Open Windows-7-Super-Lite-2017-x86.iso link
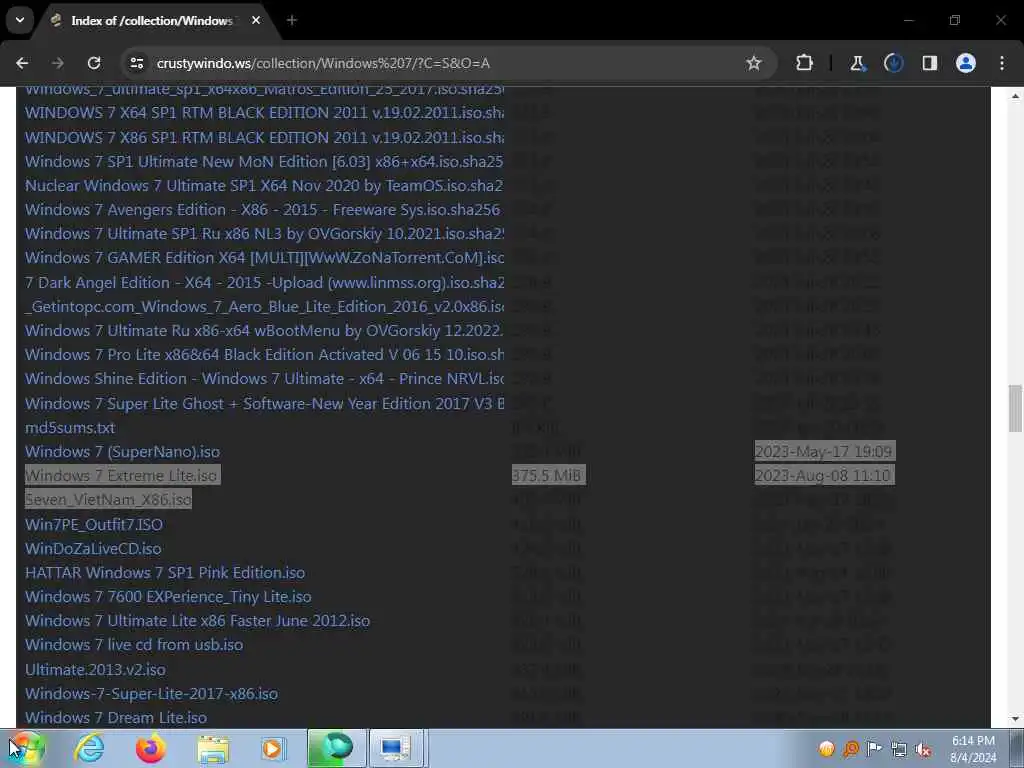1024x768 pixels. (x=152, y=694)
